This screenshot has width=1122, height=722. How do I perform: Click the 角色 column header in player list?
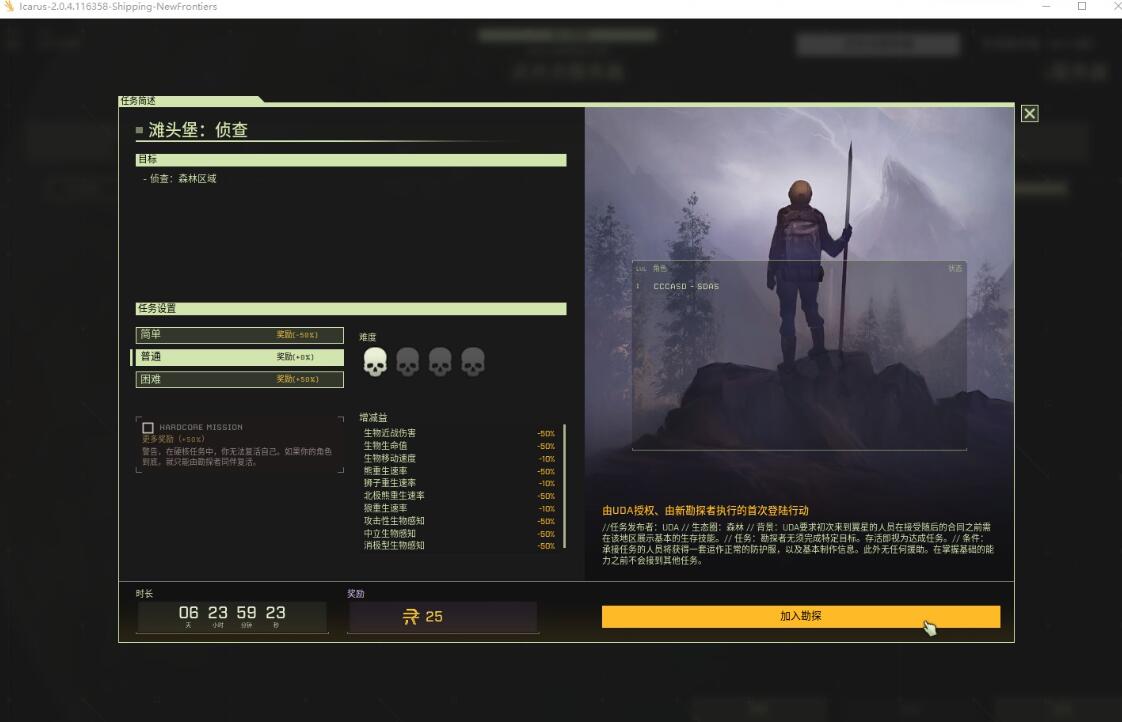(x=660, y=268)
